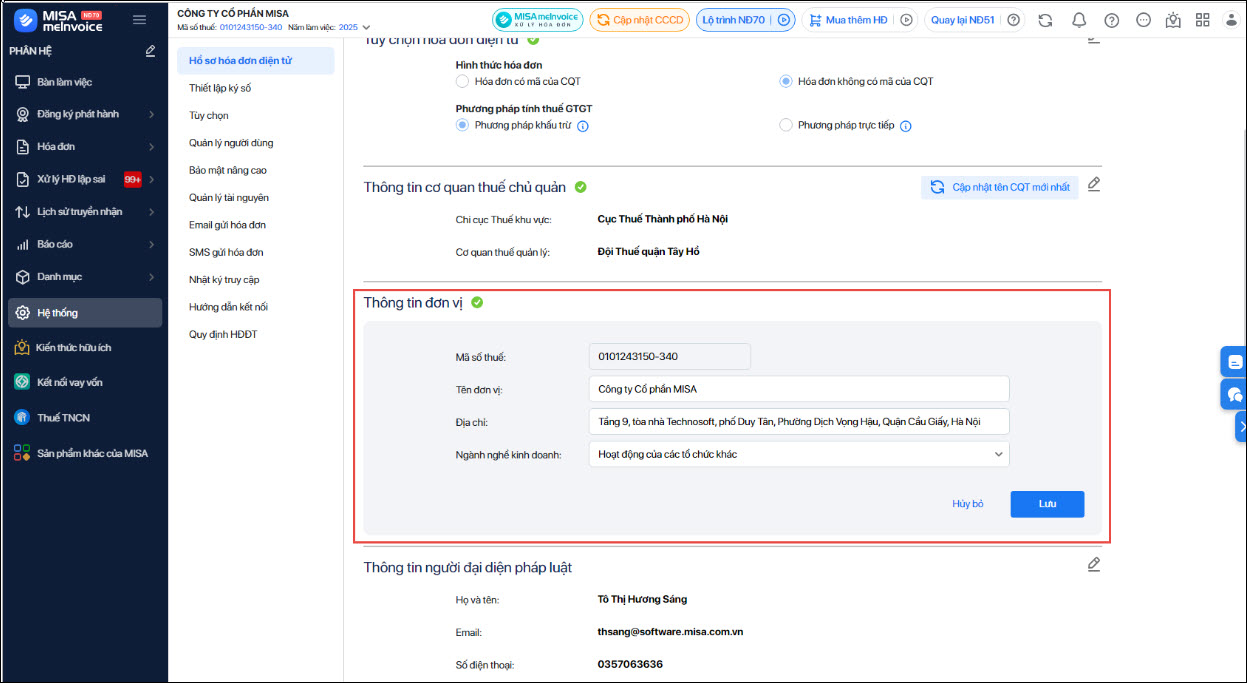Open notifications bell icon
This screenshot has width=1247, height=683.
click(x=1079, y=20)
